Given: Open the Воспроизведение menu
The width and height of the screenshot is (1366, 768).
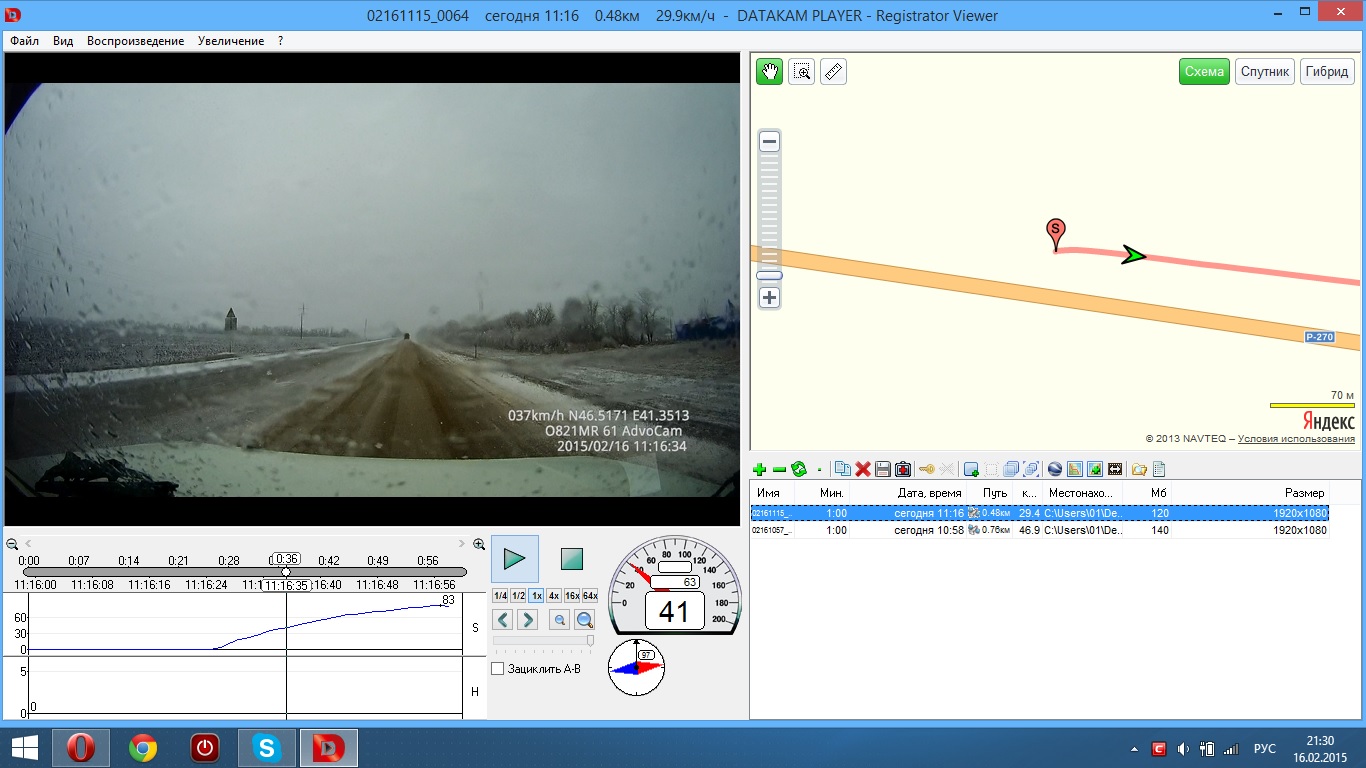Looking at the screenshot, I should pos(135,41).
